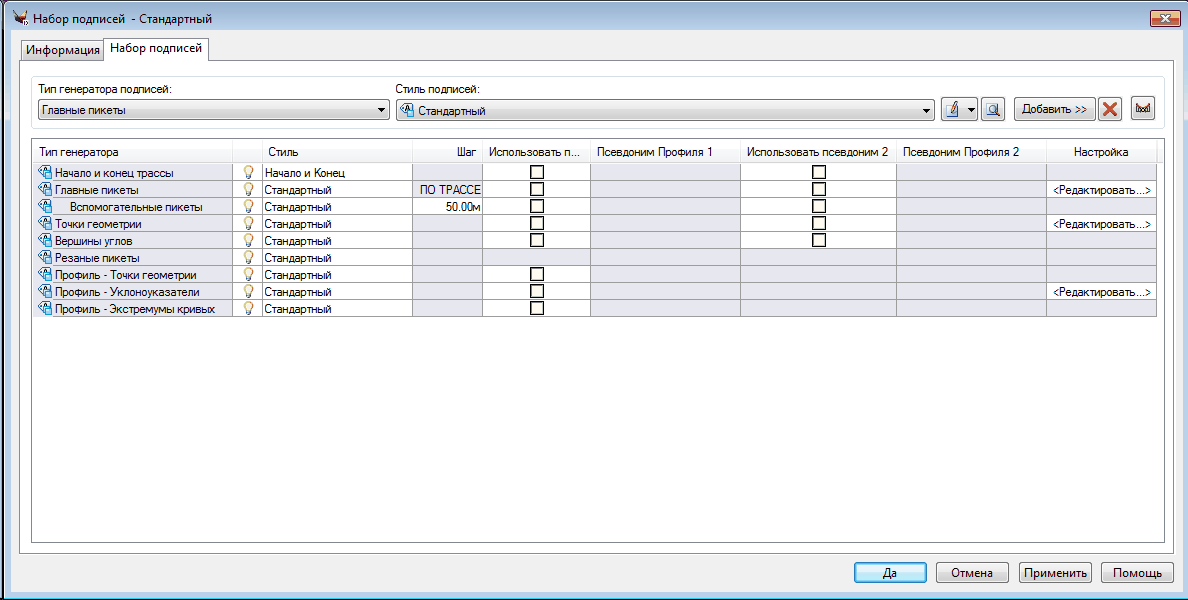Viewport: 1188px width, 600px height.
Task: Select the Набор подписей tab
Action: point(156,48)
